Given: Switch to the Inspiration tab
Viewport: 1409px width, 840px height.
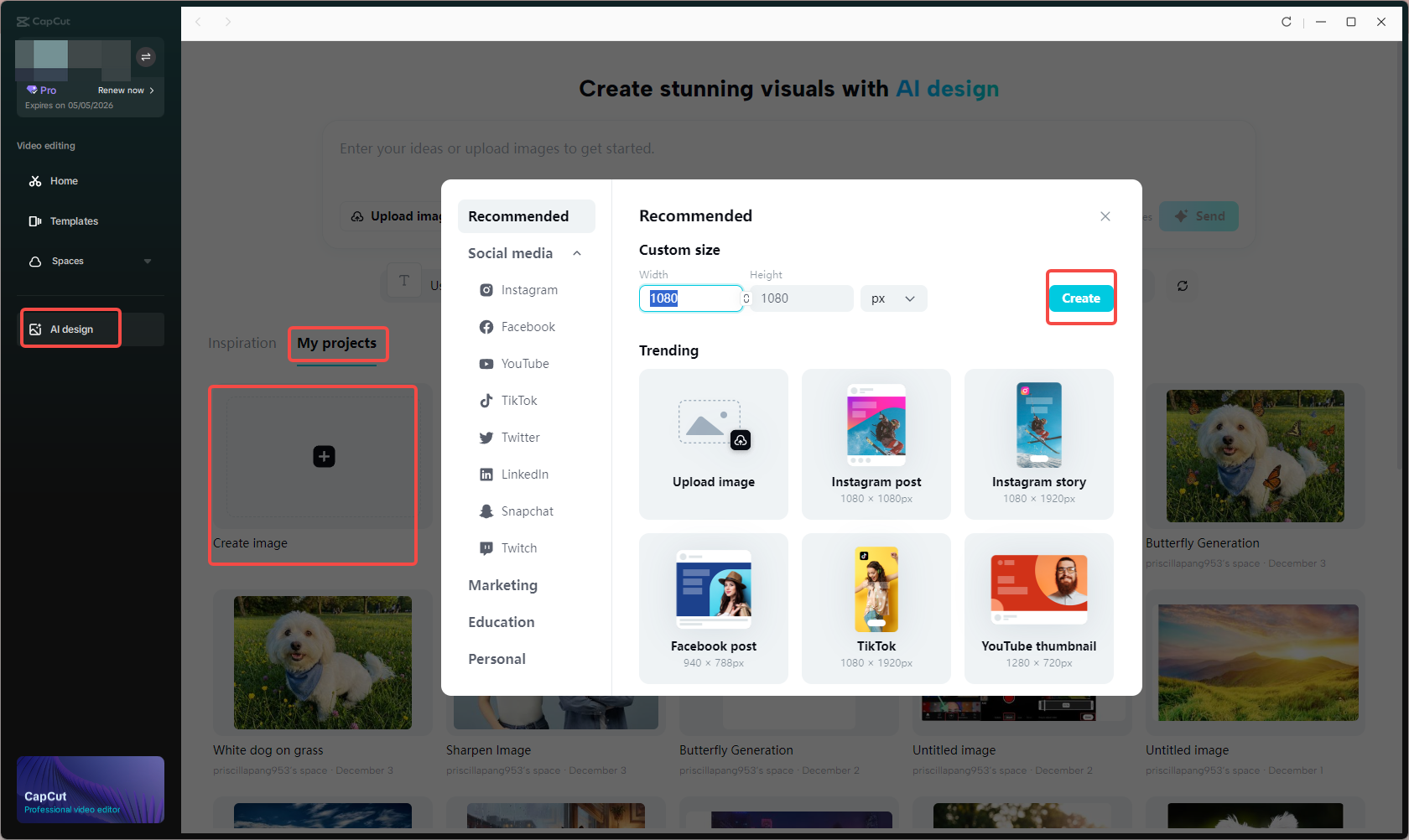Looking at the screenshot, I should (242, 343).
